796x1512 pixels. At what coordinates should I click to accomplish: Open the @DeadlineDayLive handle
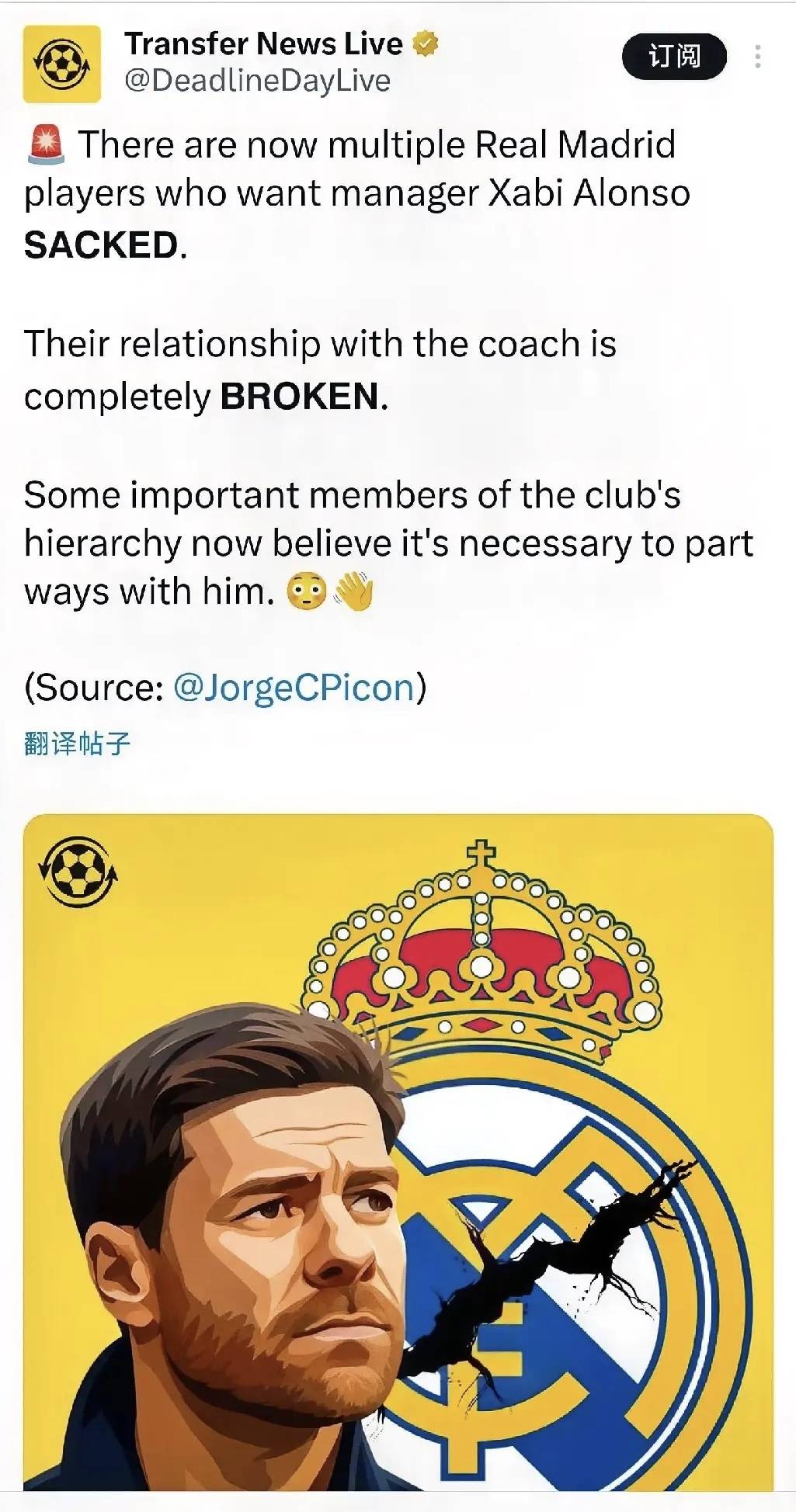[257, 81]
